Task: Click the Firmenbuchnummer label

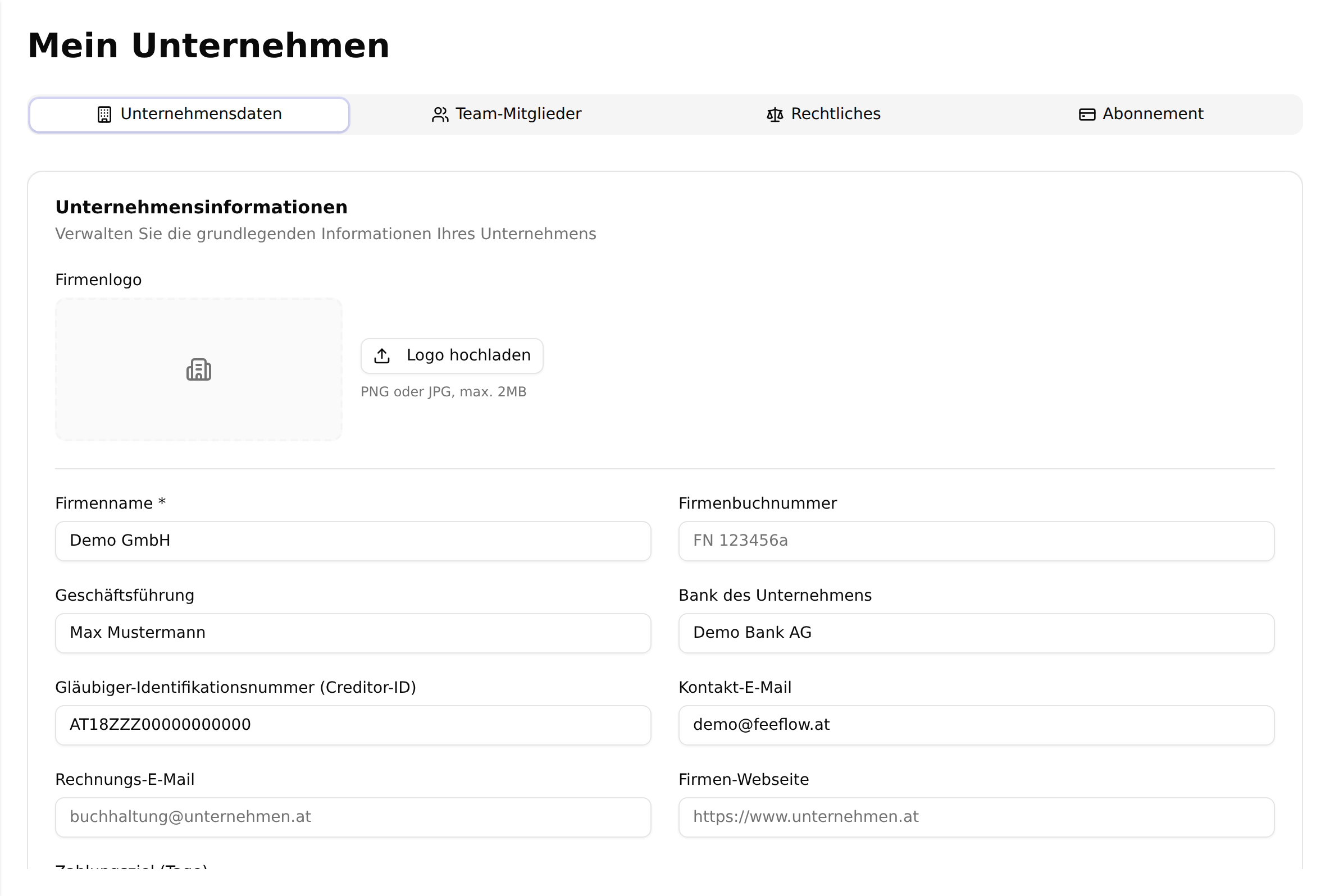Action: [757, 504]
